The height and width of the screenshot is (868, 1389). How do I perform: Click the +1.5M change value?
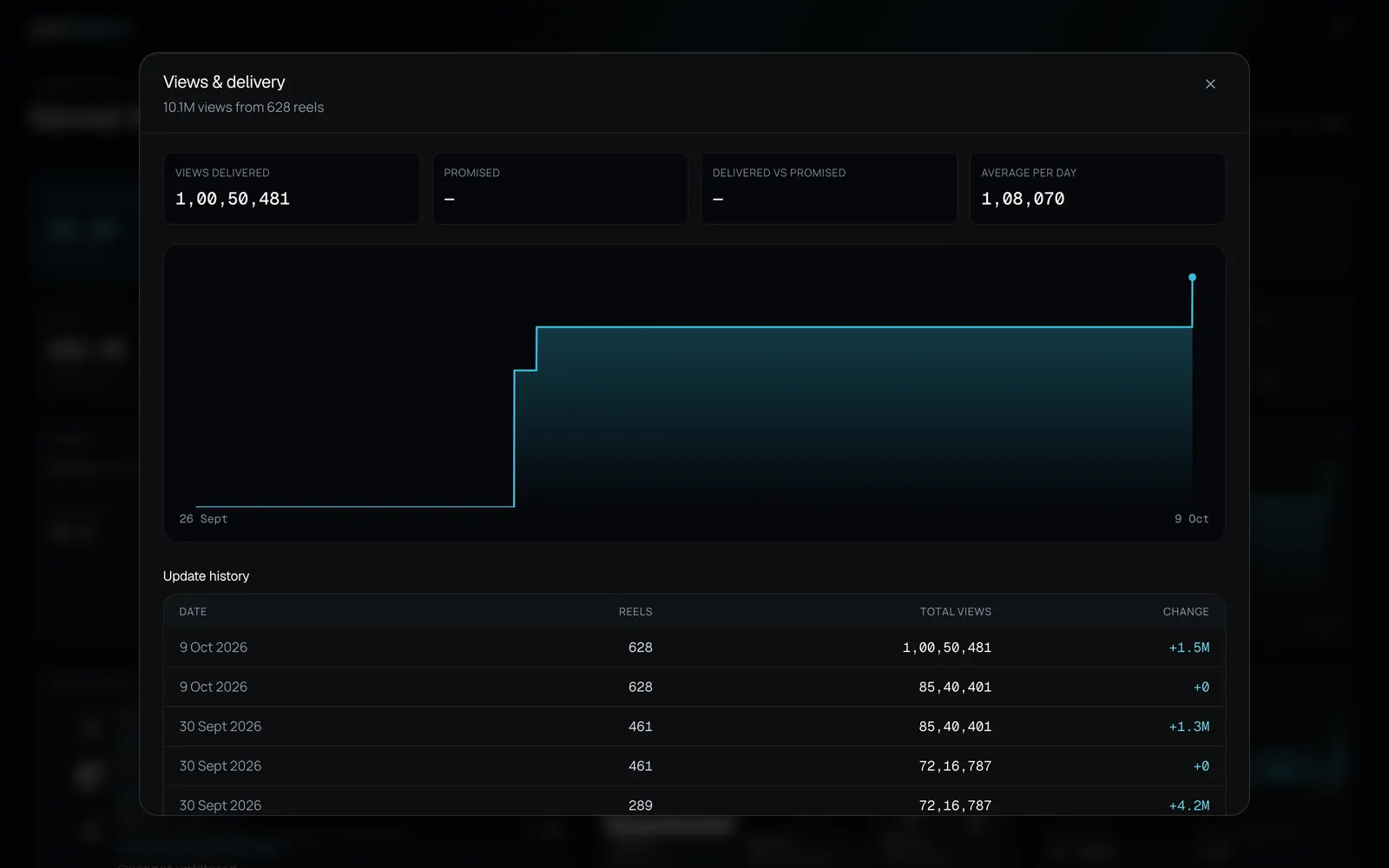[x=1189, y=648]
